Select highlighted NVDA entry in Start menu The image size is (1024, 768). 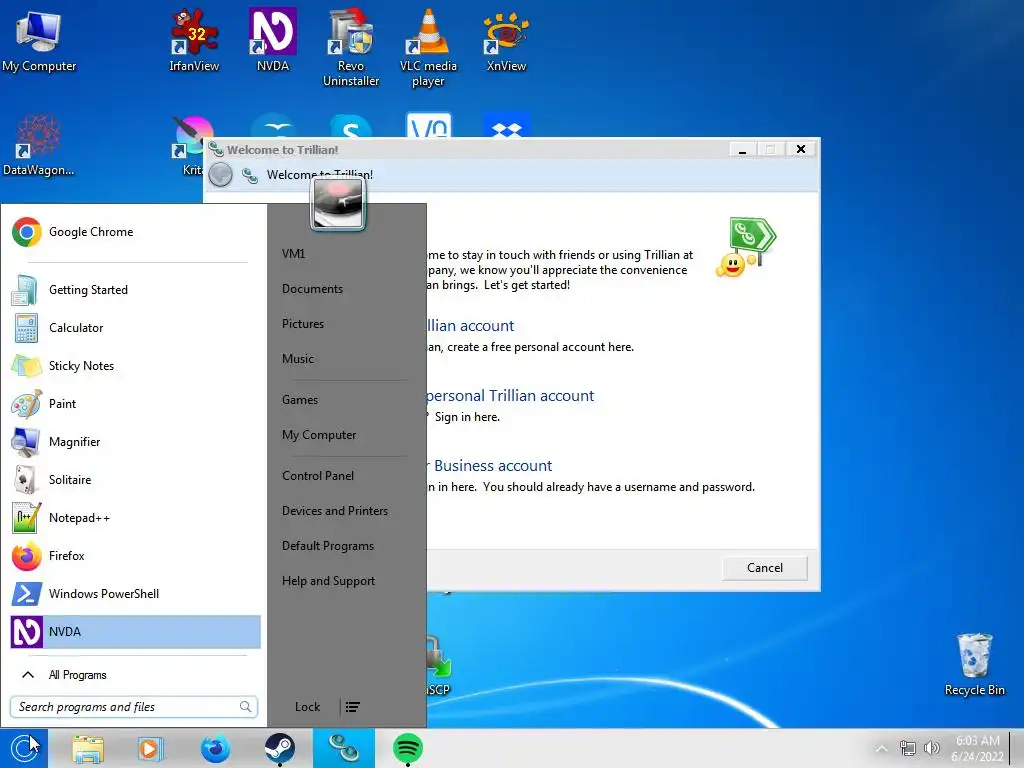point(135,632)
